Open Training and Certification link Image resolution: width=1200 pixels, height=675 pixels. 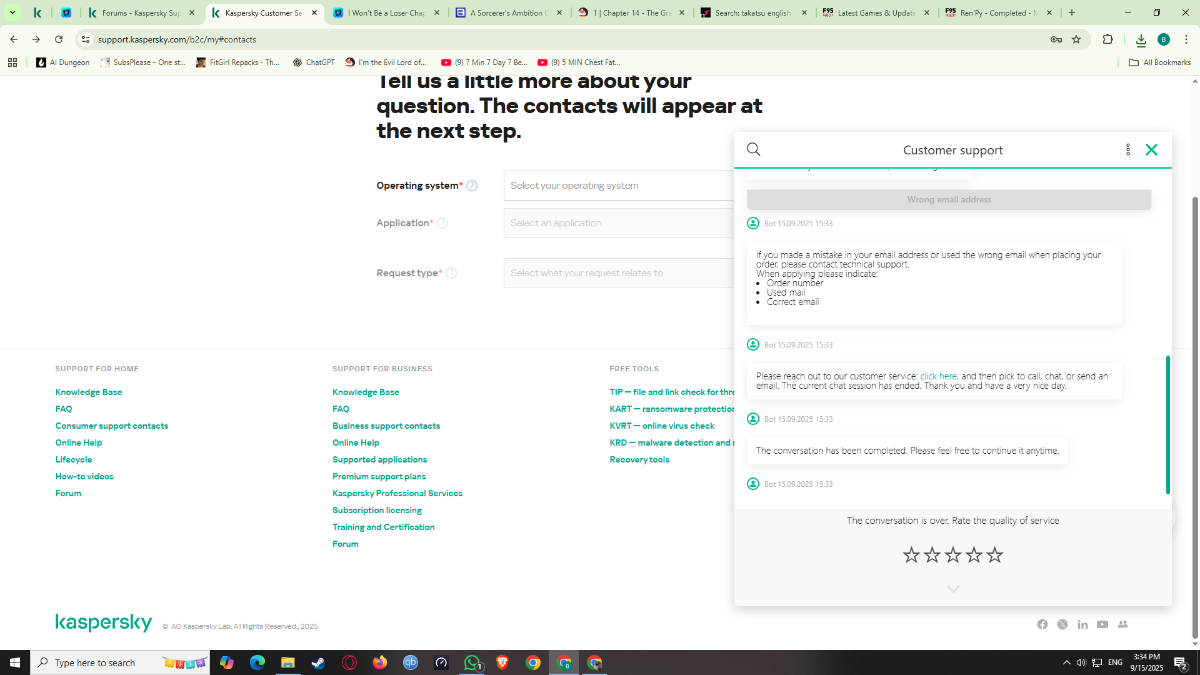[383, 527]
